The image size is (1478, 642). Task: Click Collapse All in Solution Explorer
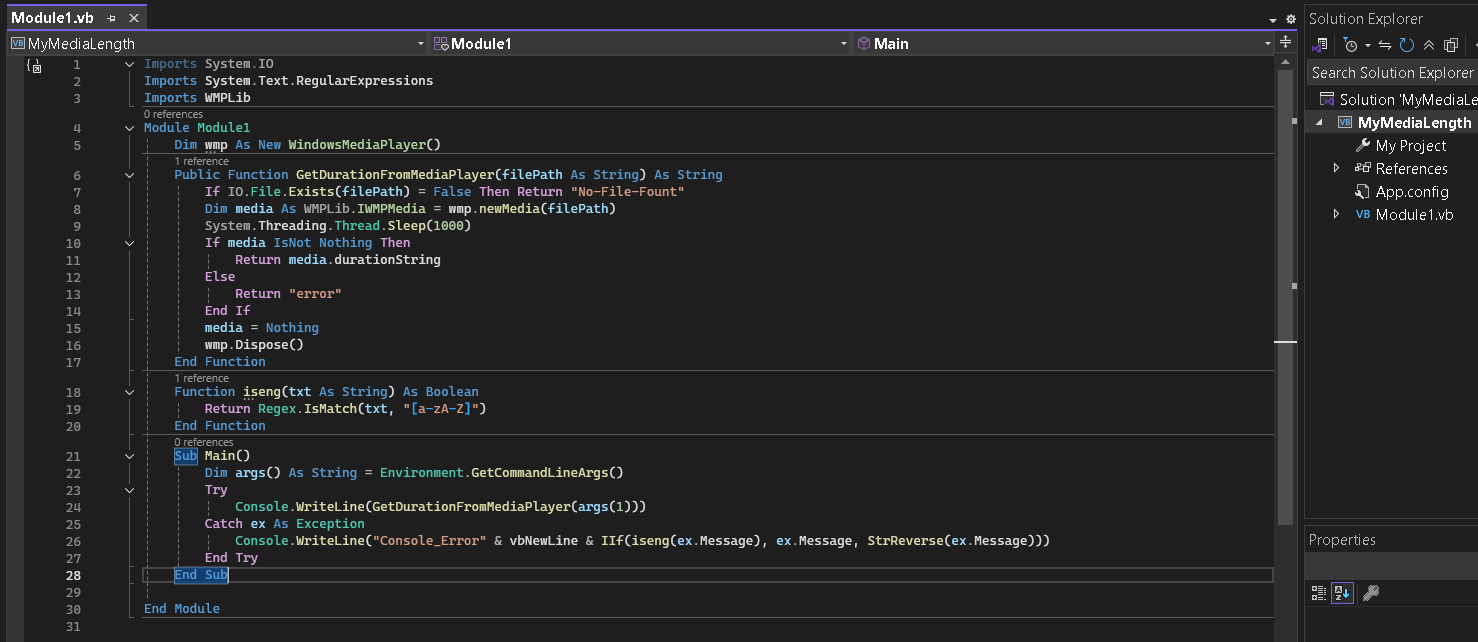point(1429,45)
